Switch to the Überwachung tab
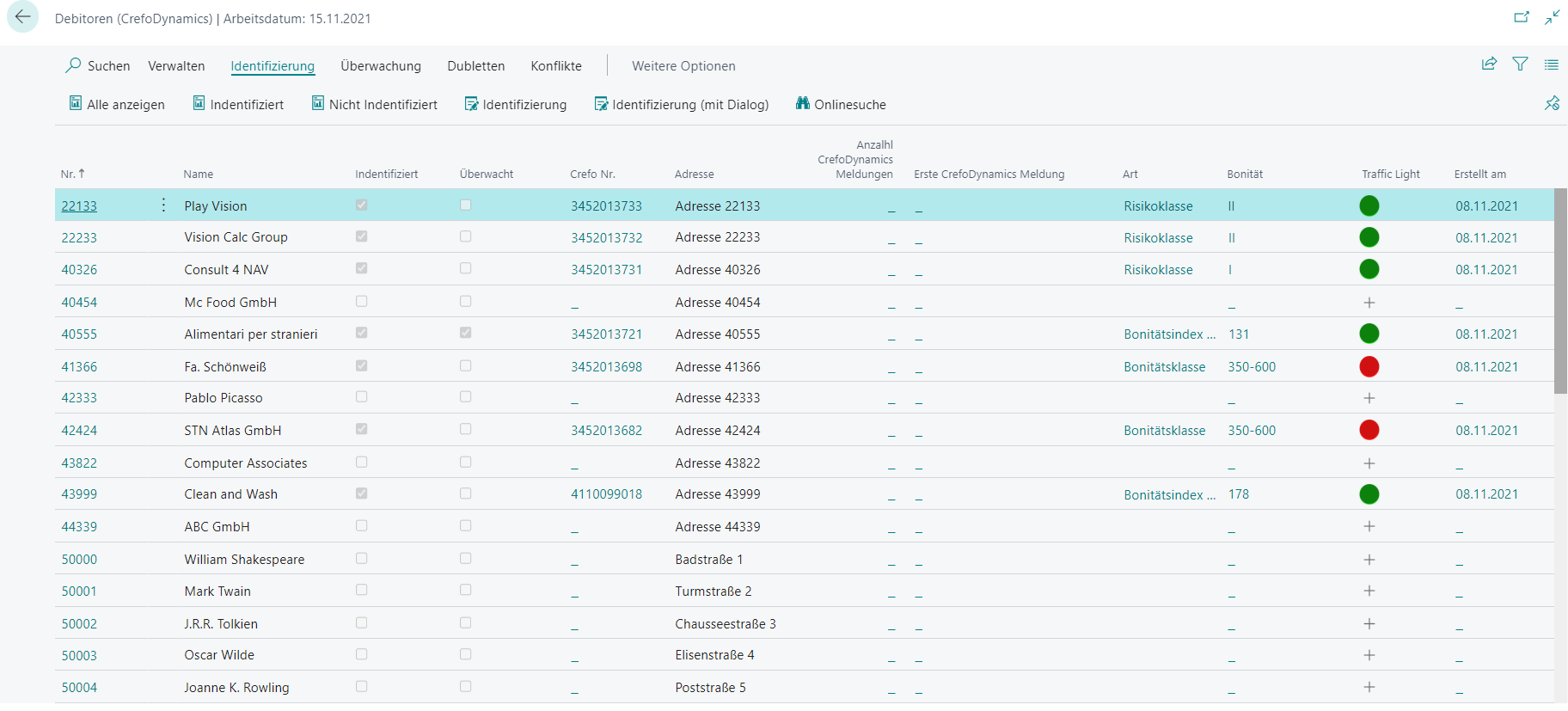The width and height of the screenshot is (1568, 711). (381, 66)
